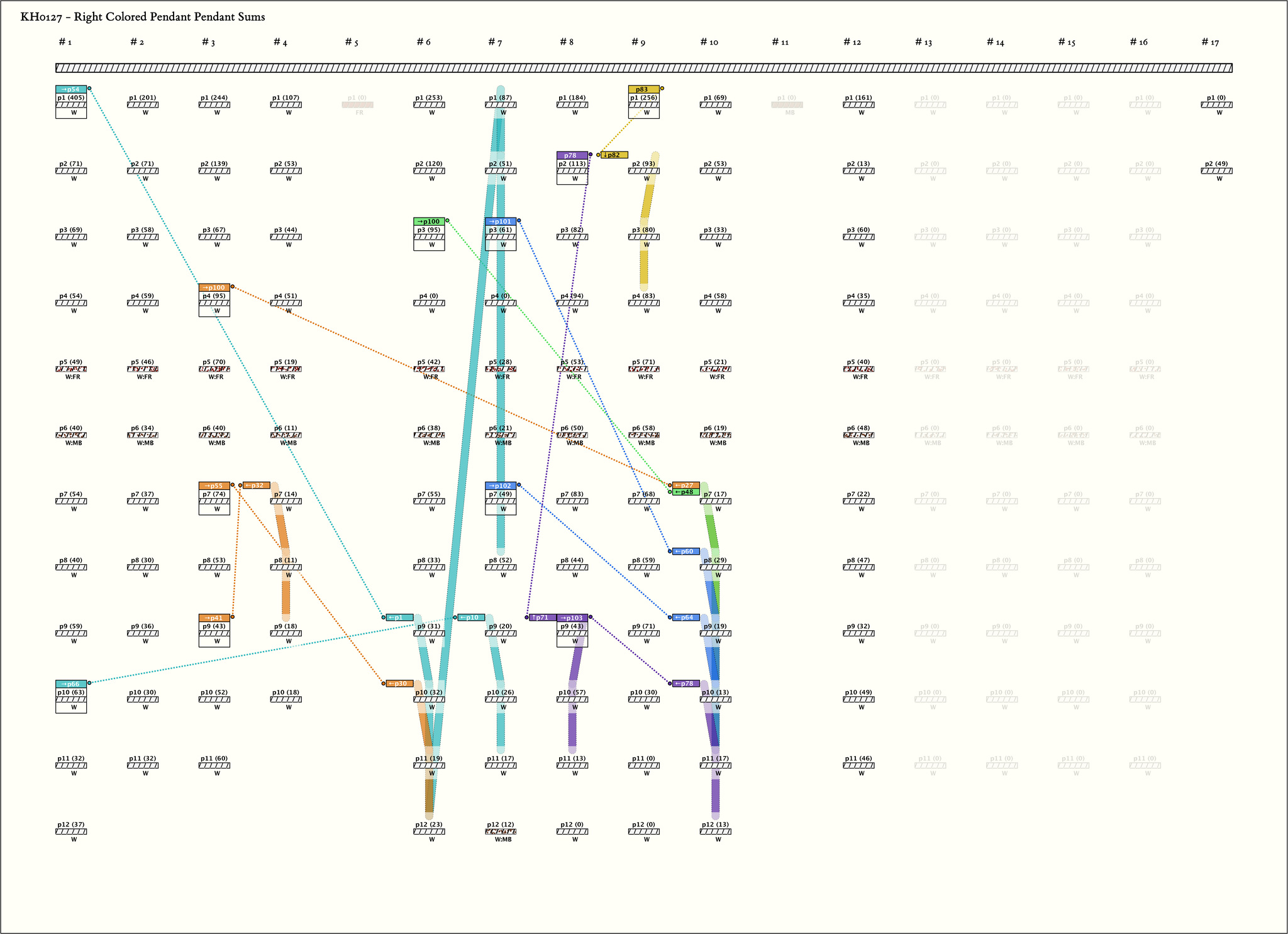Click the teal →p66 tag above p10 (63)

click(x=70, y=684)
